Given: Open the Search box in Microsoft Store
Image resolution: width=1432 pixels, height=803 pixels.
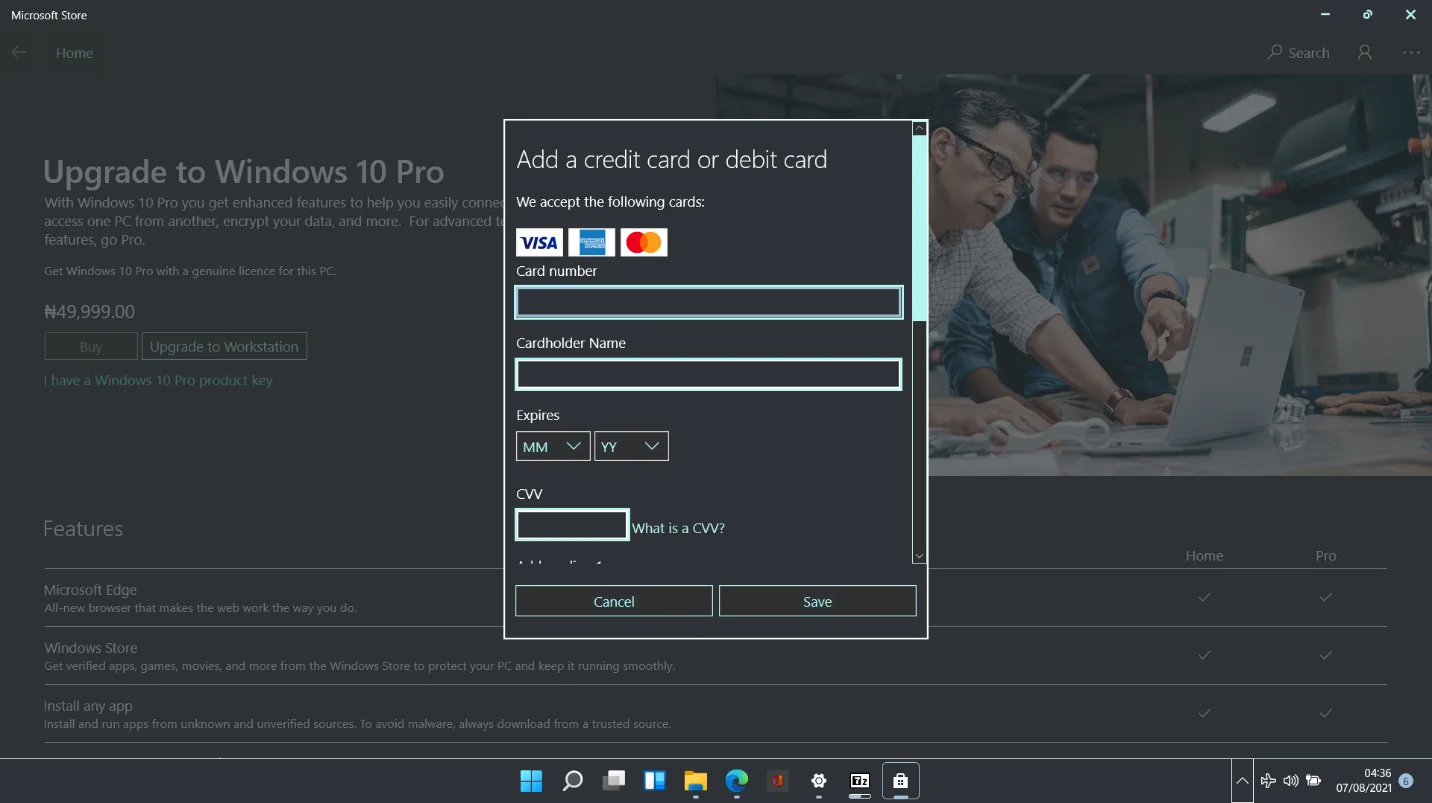Looking at the screenshot, I should 1298,53.
